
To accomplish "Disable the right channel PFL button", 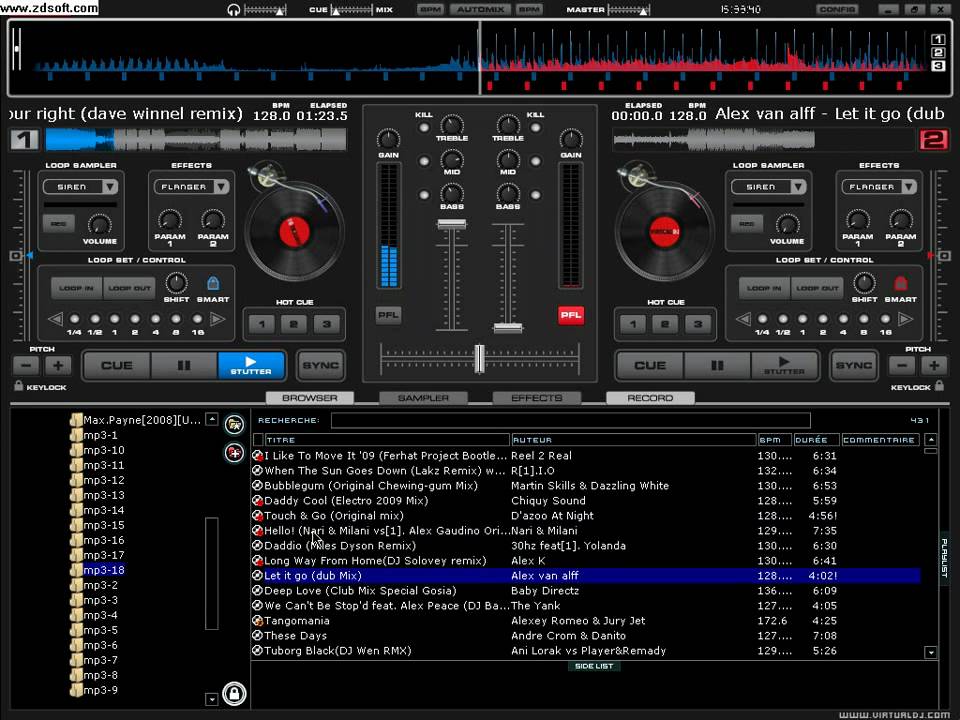I will pos(570,315).
